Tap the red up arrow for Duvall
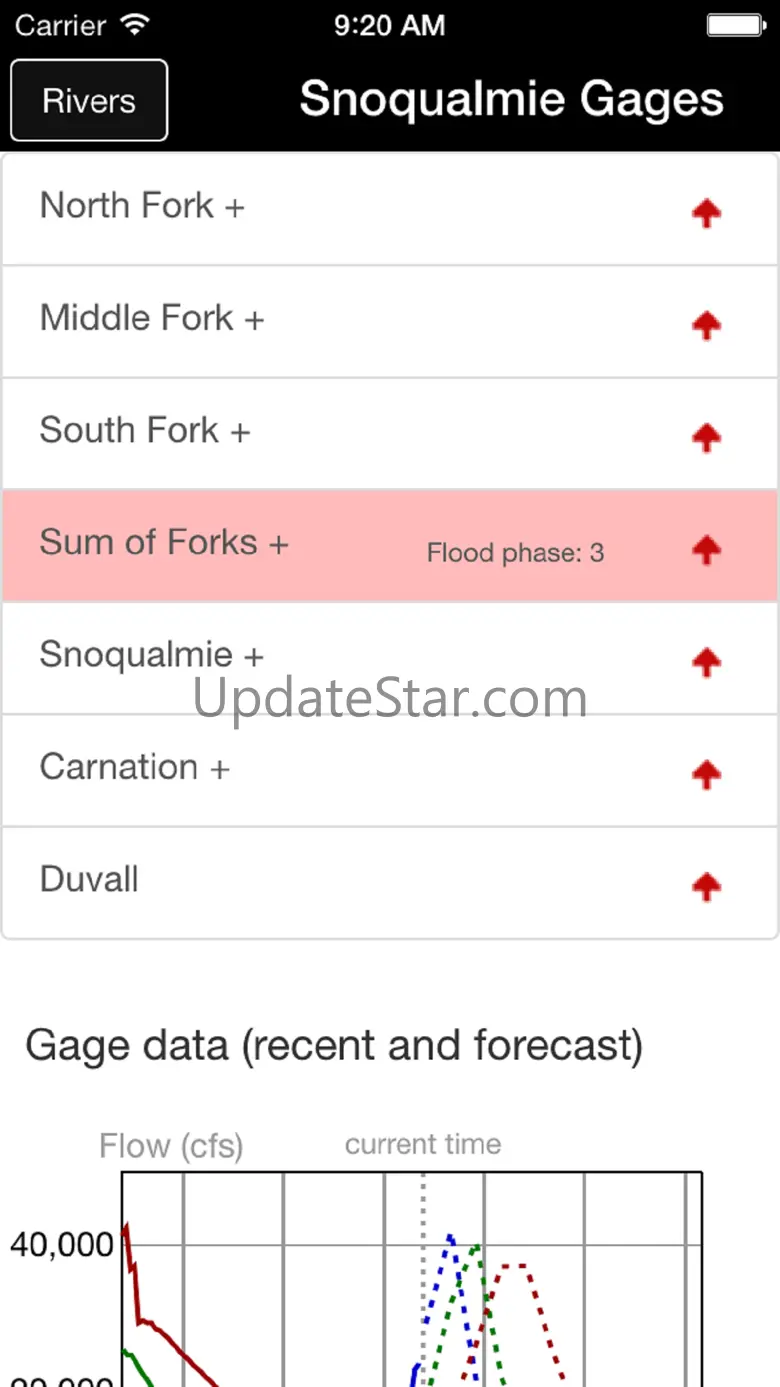Screen dimensions: 780x1387 [x=706, y=884]
